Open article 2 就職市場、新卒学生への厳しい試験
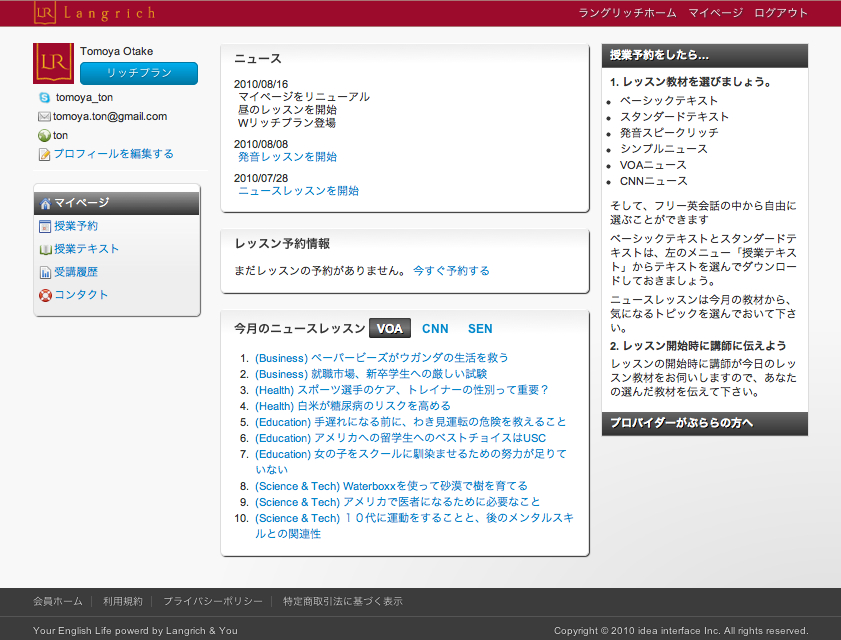The height and width of the screenshot is (640, 841). tap(371, 374)
